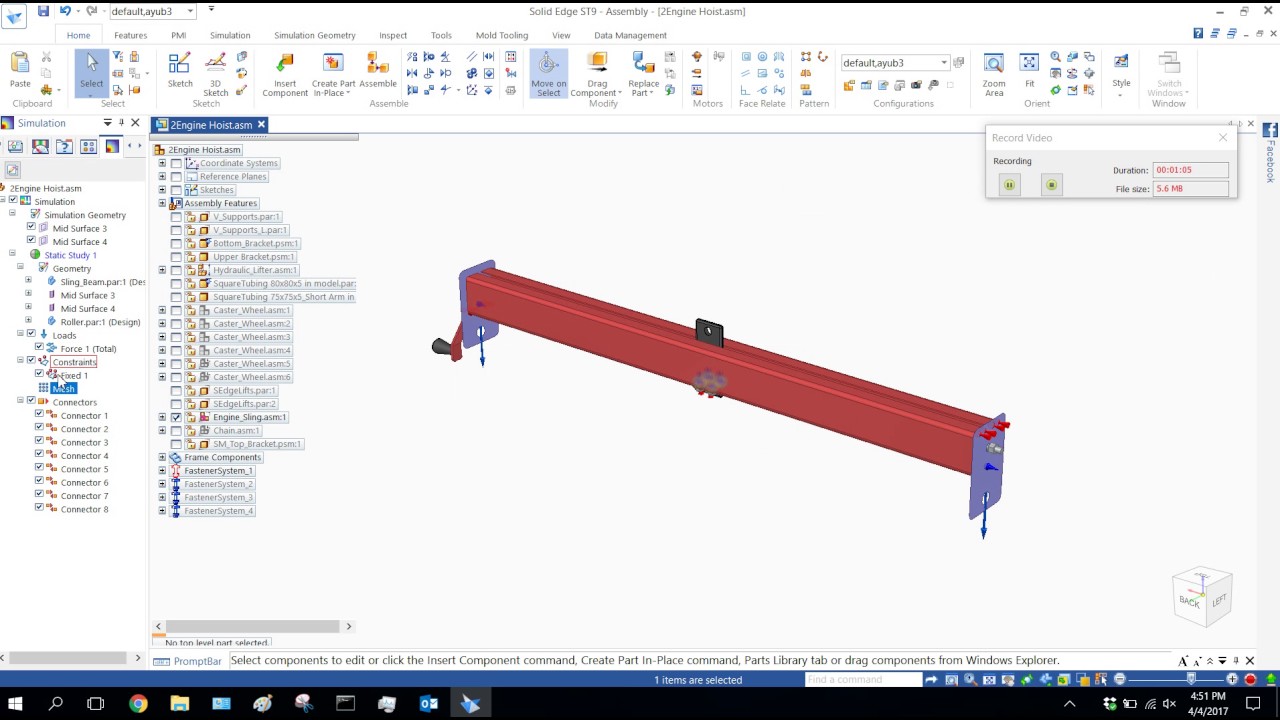Open the Inspect ribbon tab
Screen dimensions: 1280x720
tap(393, 35)
